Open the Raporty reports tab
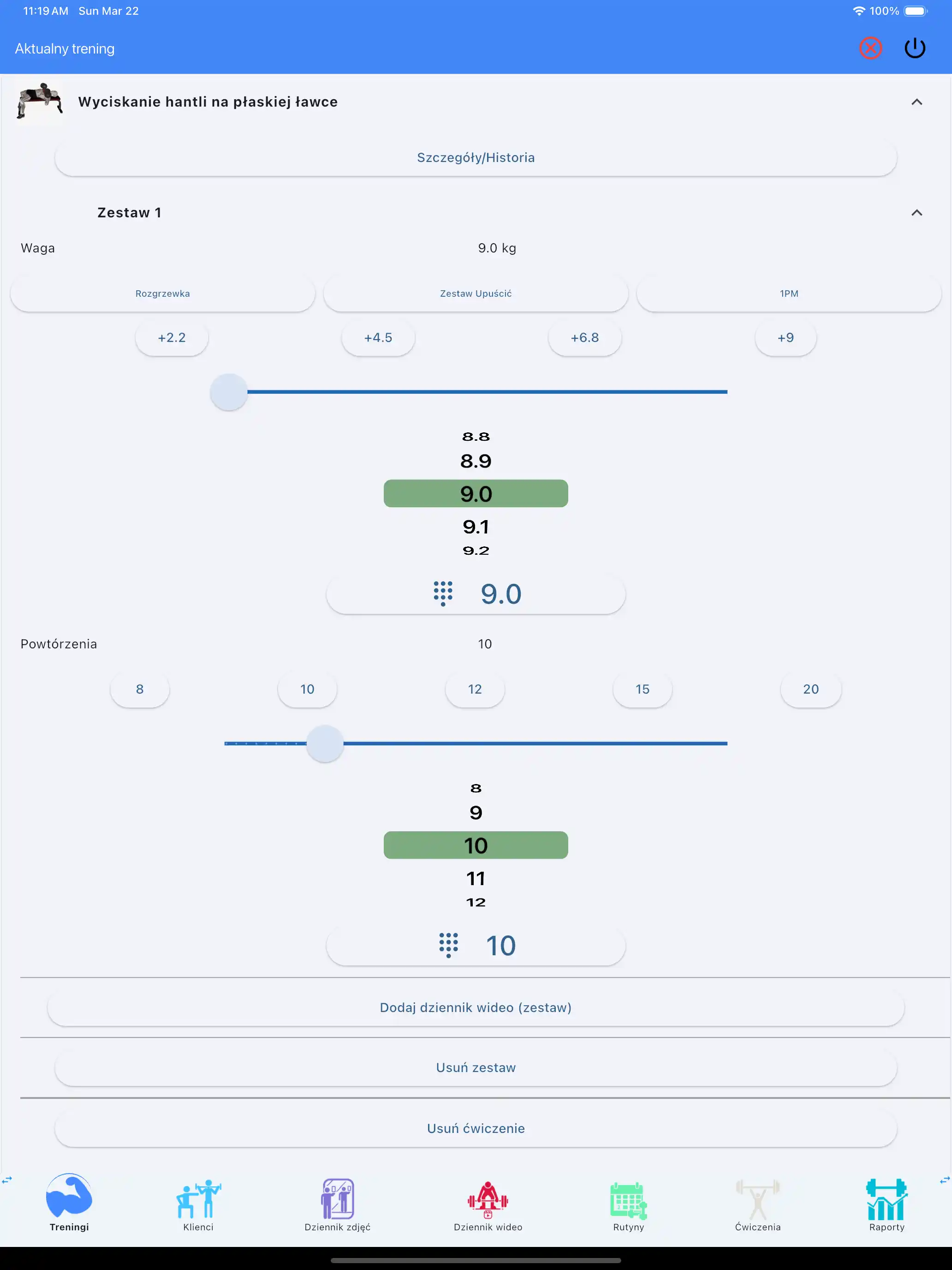952x1270 pixels. [x=886, y=1204]
